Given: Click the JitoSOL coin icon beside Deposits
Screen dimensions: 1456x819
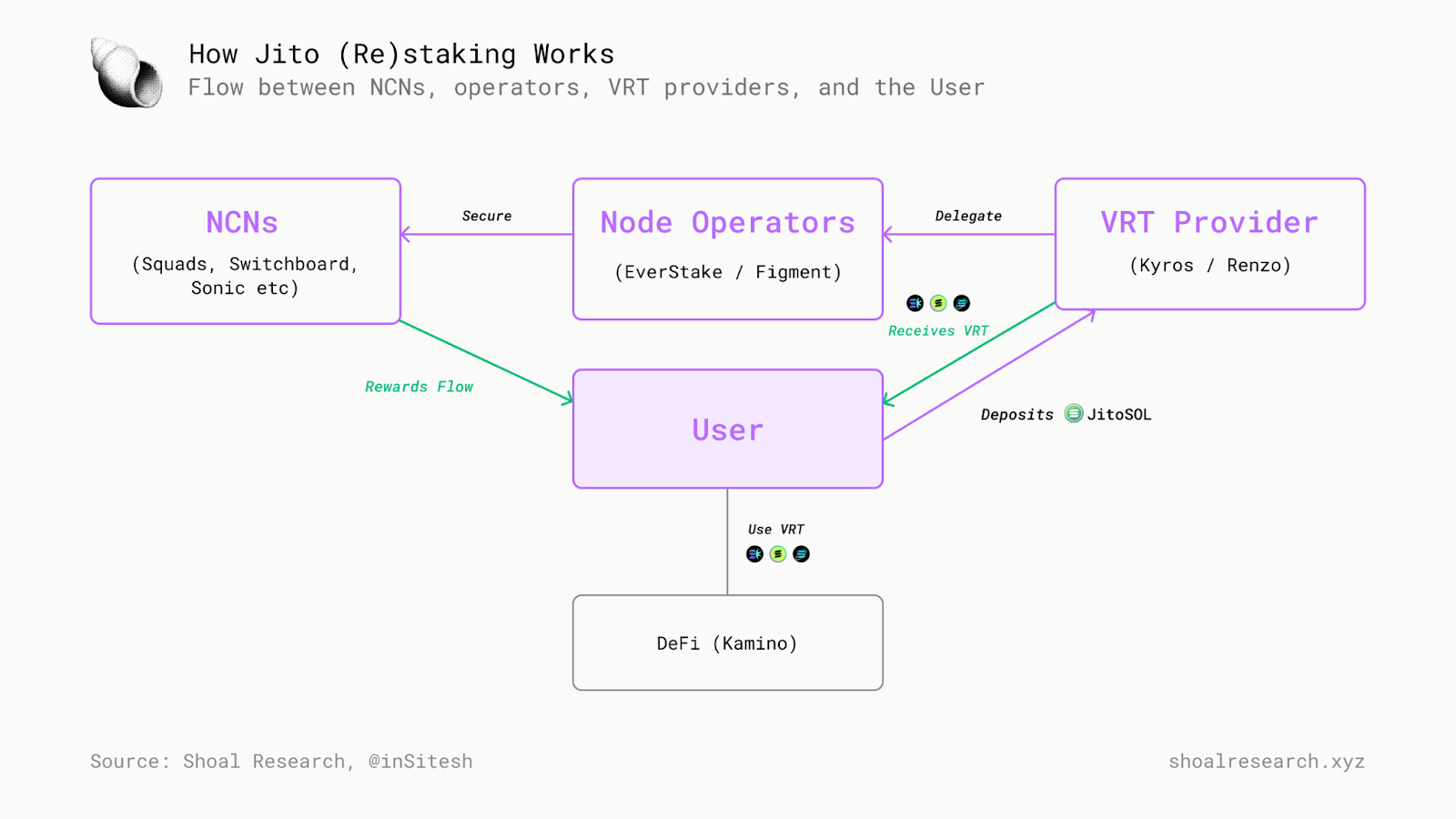Looking at the screenshot, I should pos(1074,413).
